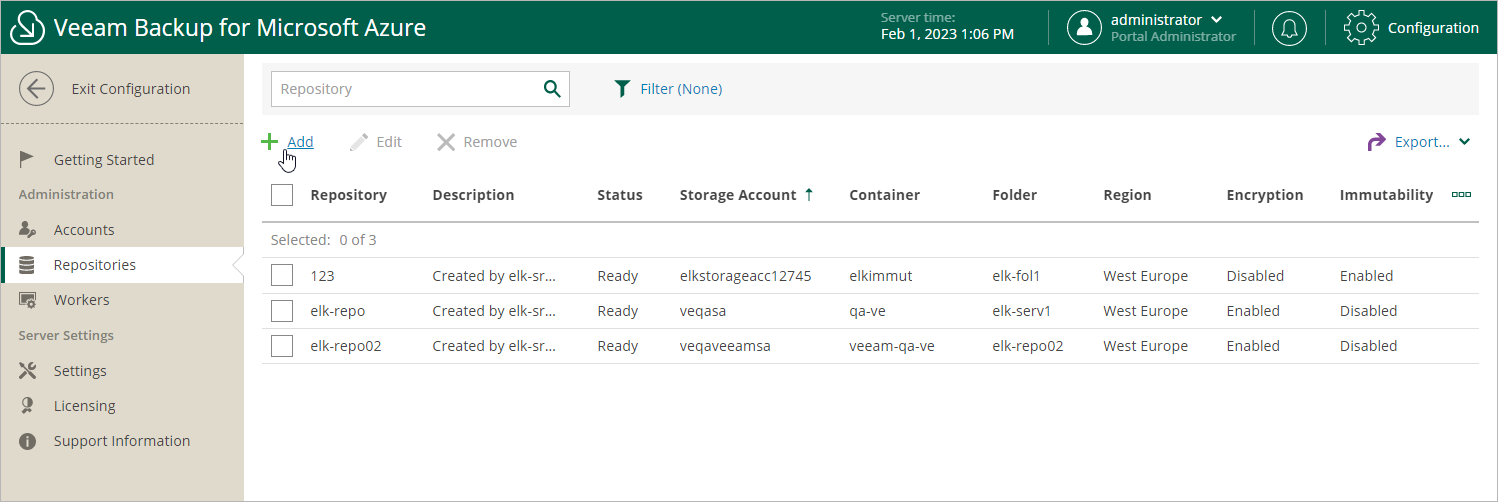
Task: Click the purple Export arrow icon
Action: pos(1377,142)
